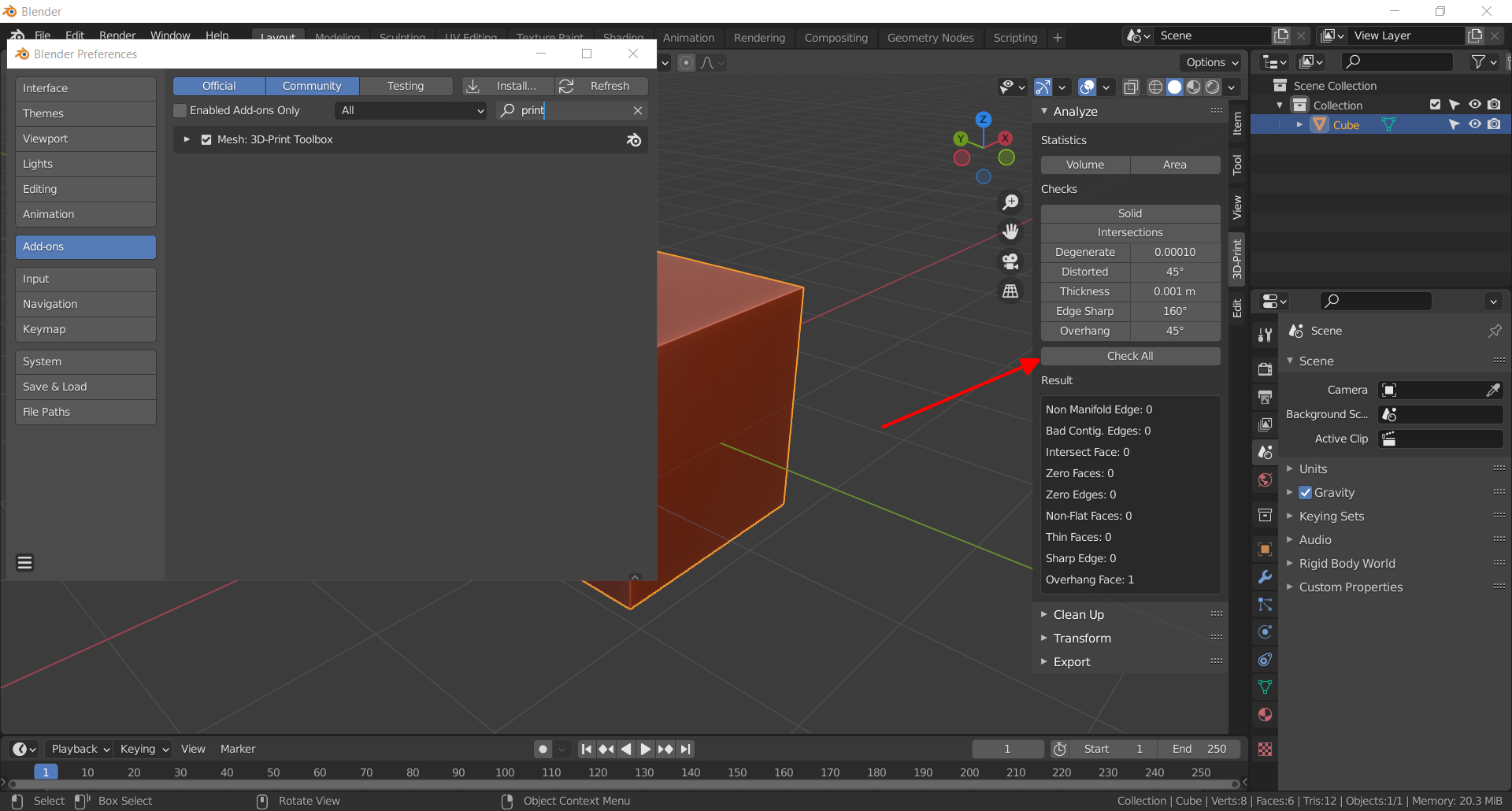
Task: Open the Keymap preferences section
Action: coord(86,329)
